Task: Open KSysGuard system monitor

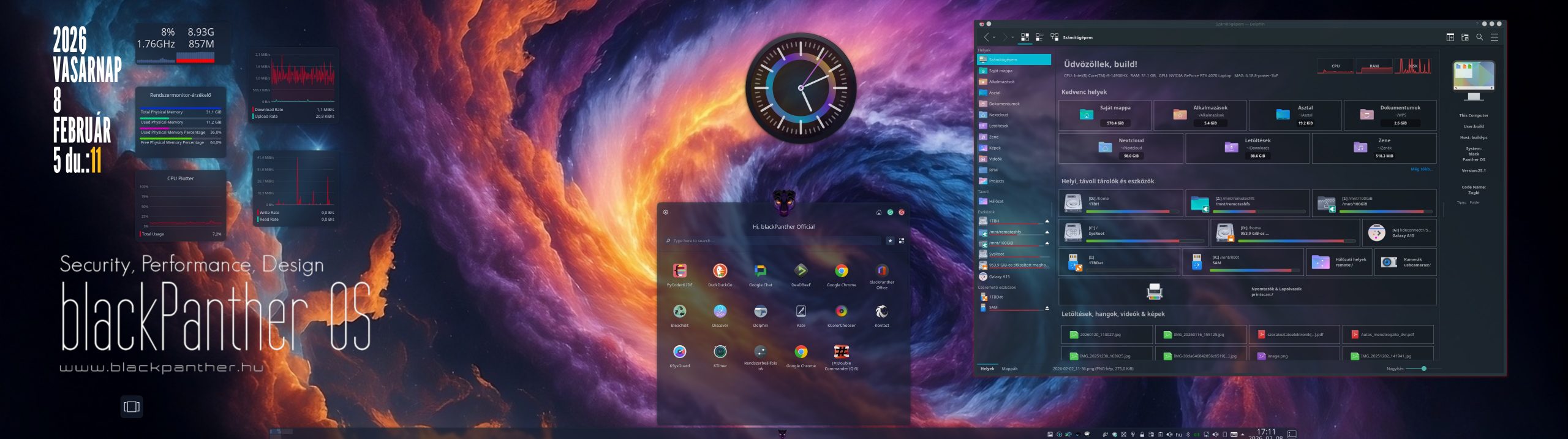Action: pos(679,352)
